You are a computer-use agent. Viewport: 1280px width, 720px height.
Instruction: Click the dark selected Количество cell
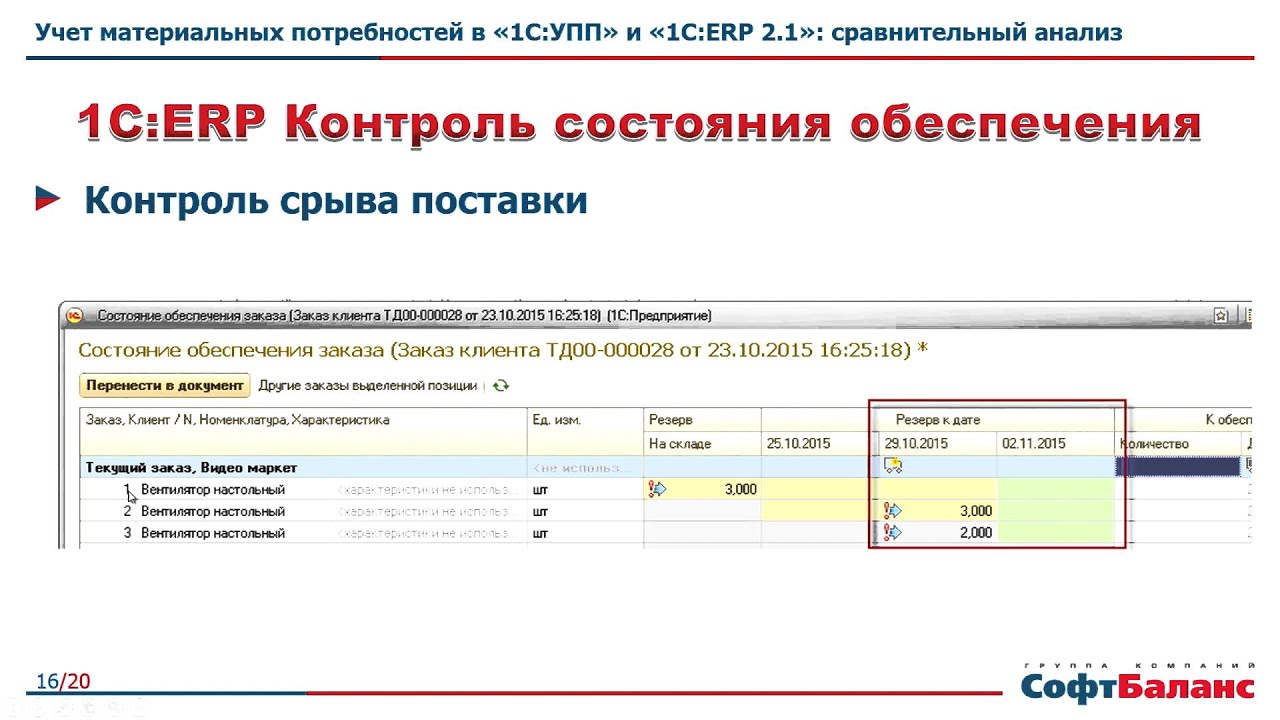pos(1178,467)
